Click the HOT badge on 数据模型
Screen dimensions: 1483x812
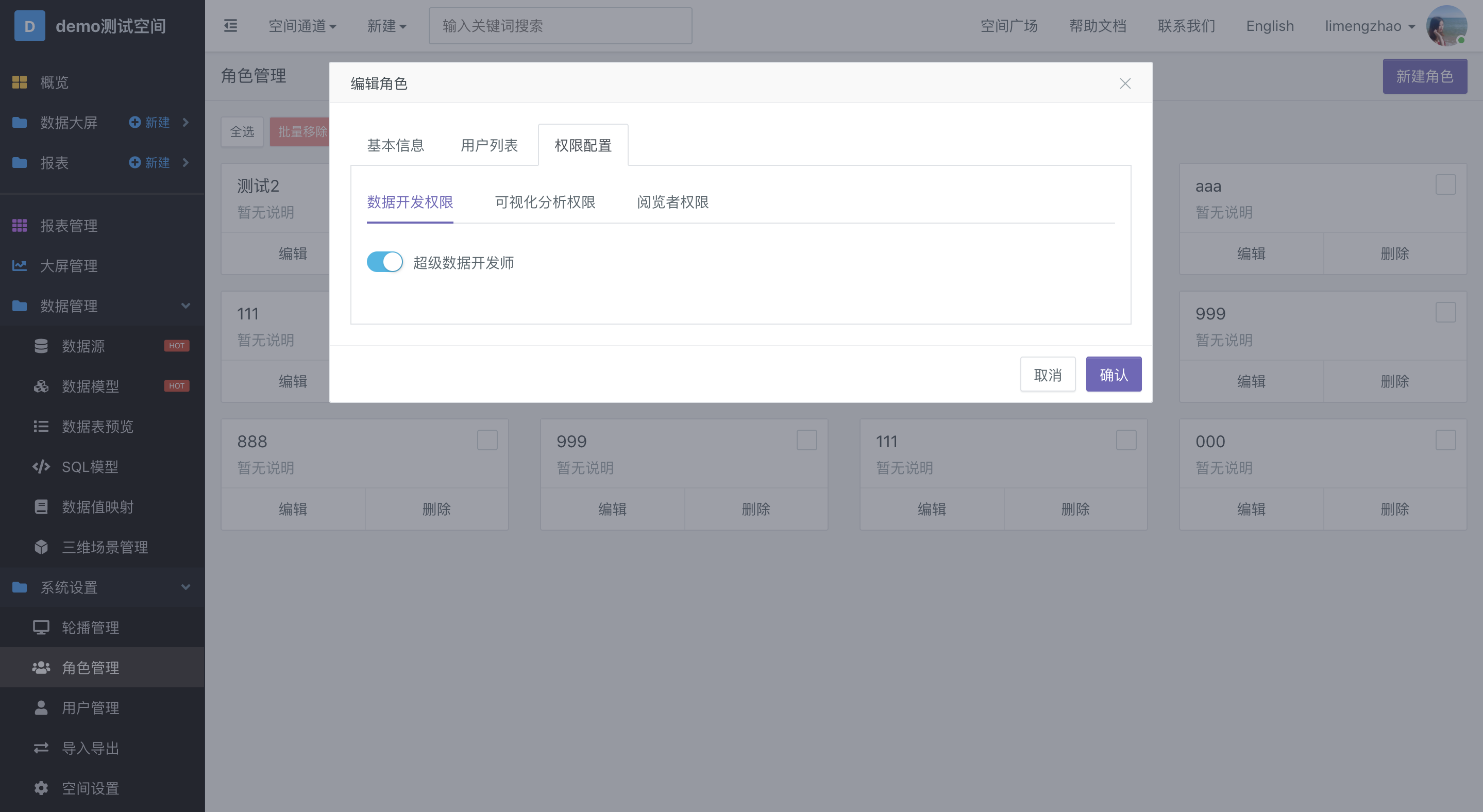177,386
